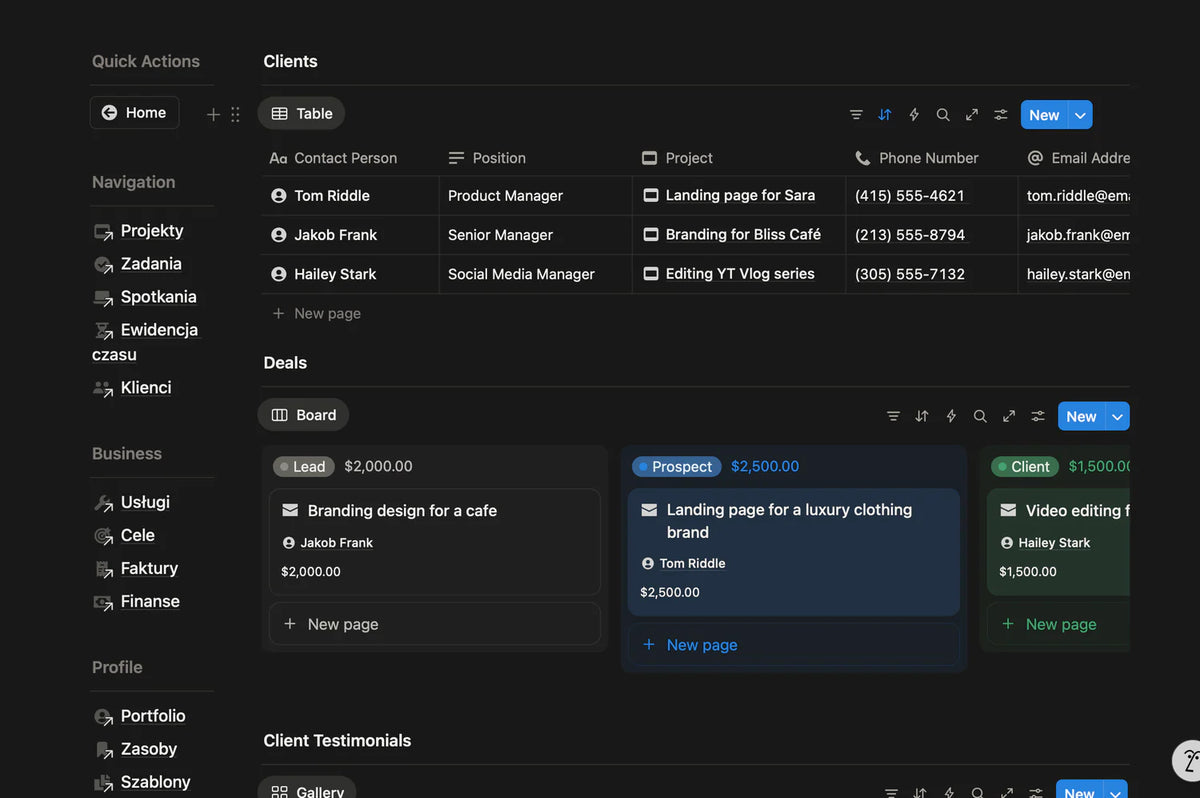The height and width of the screenshot is (798, 1200).
Task: Open dropdown arrow next to Deals New button
Action: click(1117, 416)
